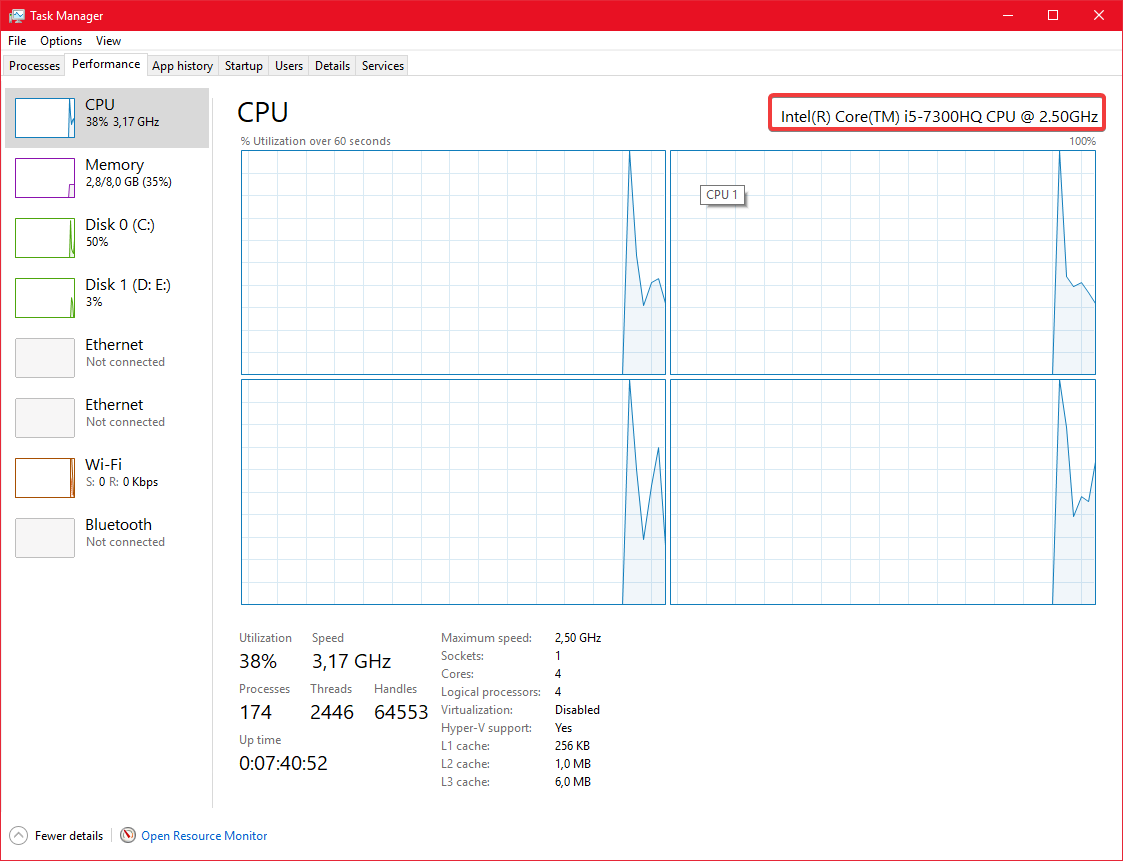Click the Open Resource Monitor link

tap(204, 836)
